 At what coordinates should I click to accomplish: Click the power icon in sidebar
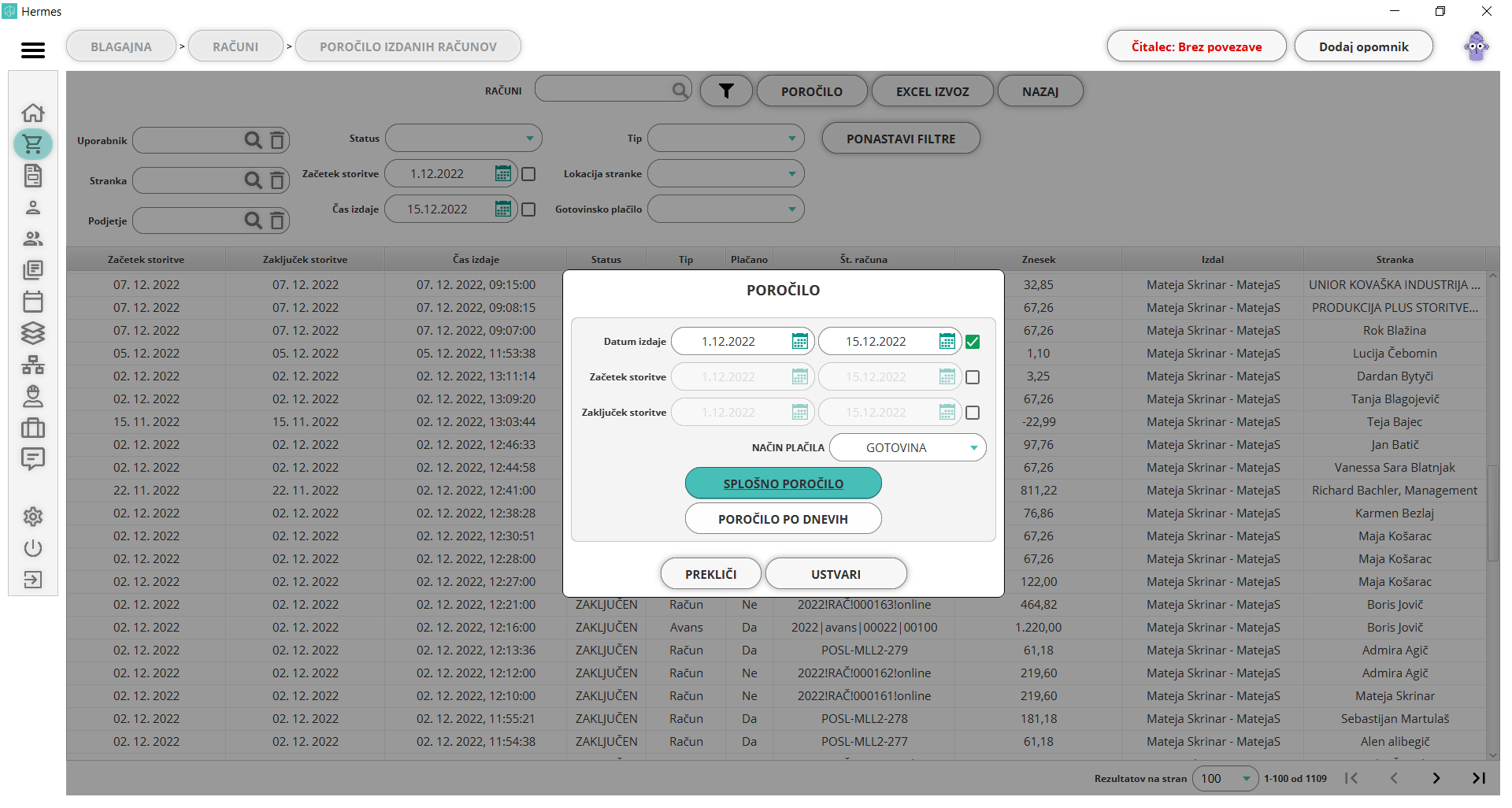(33, 548)
